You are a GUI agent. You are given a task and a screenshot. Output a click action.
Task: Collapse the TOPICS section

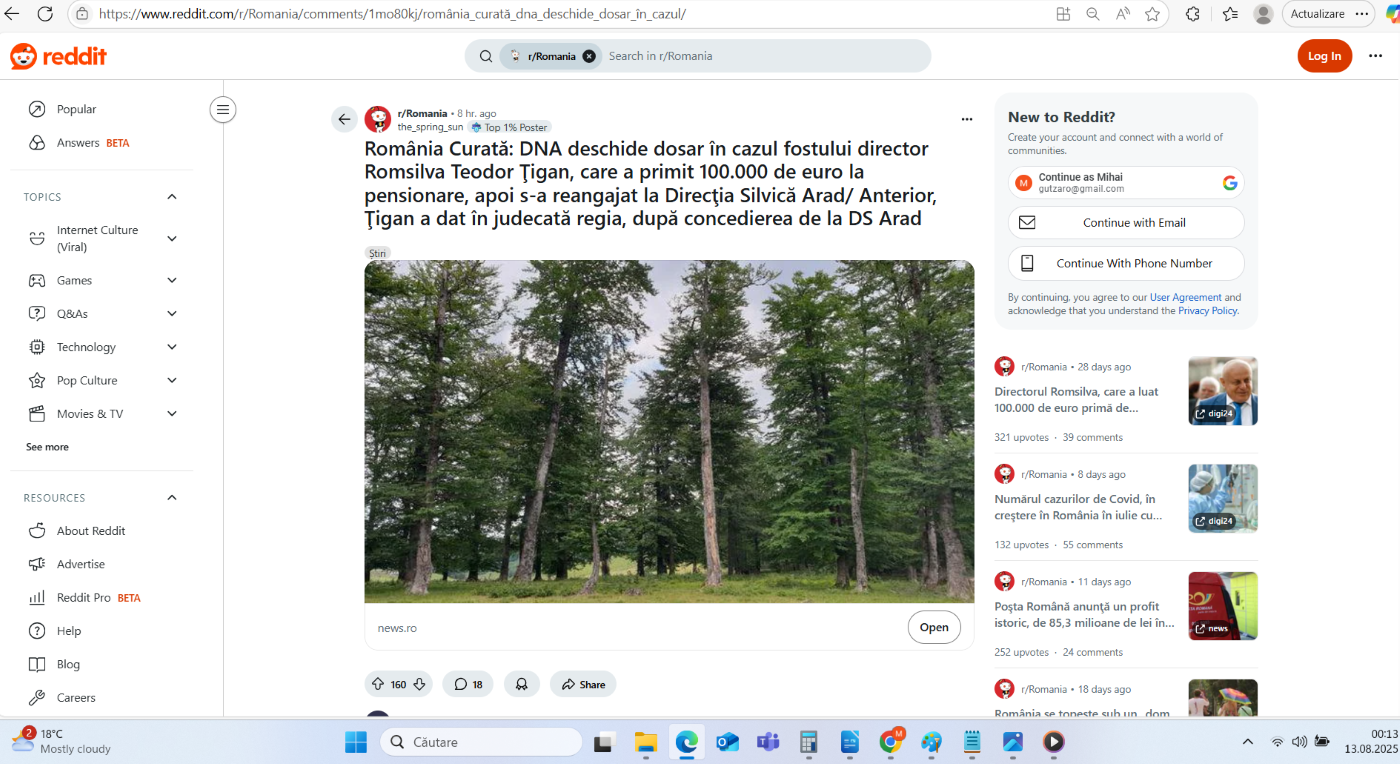pos(171,196)
